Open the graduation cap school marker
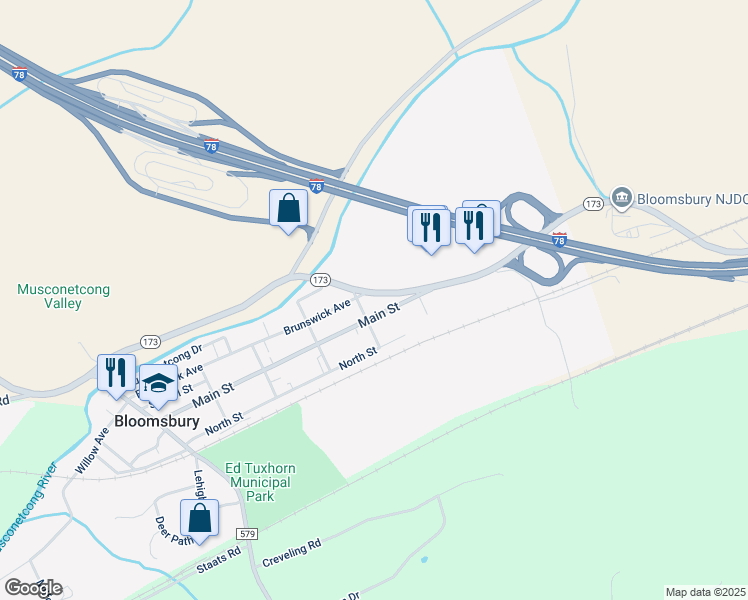748x600 pixels. point(158,385)
